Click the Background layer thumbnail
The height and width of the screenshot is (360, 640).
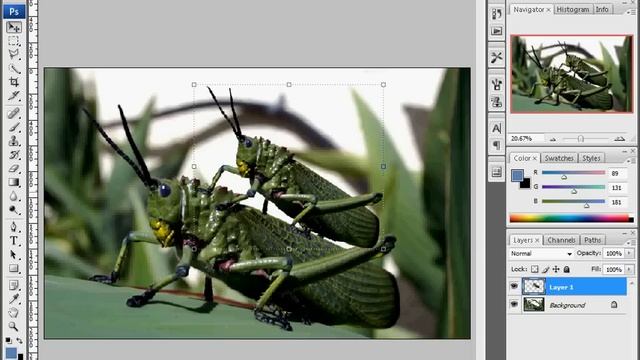click(534, 304)
